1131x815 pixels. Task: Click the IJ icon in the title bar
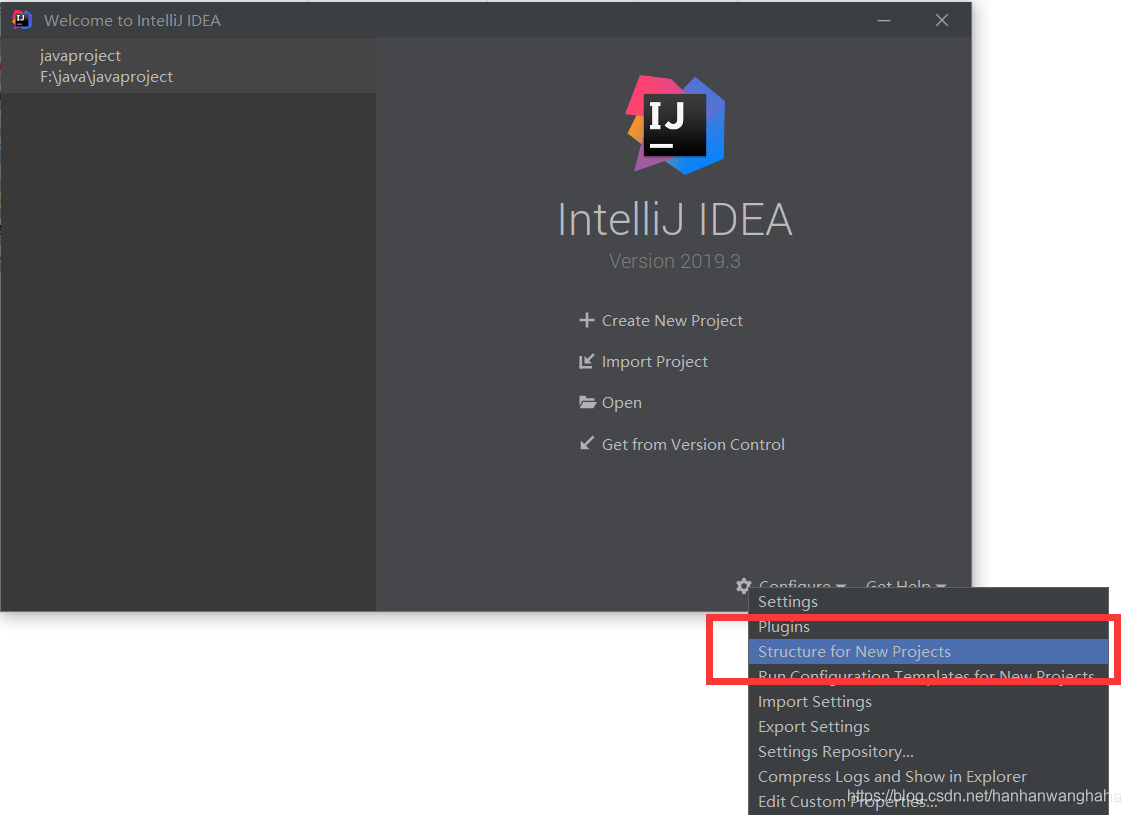20,19
